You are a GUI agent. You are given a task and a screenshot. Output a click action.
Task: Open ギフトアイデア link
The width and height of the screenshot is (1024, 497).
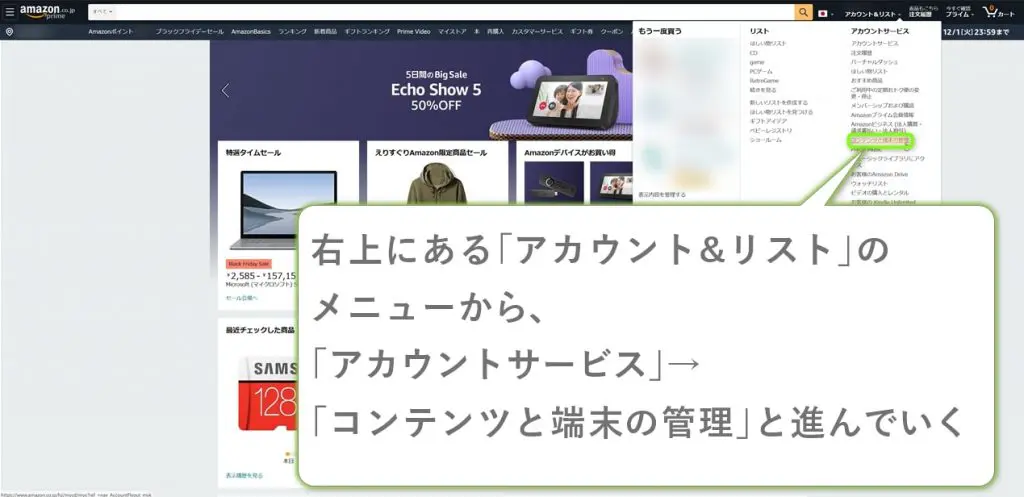(768, 121)
